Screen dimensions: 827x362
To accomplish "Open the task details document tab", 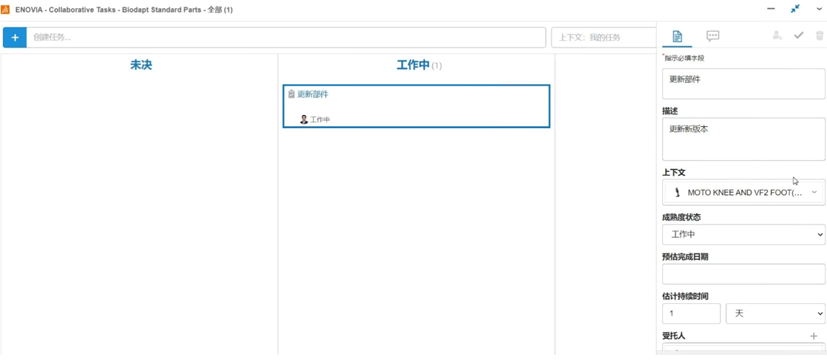I will [x=677, y=36].
